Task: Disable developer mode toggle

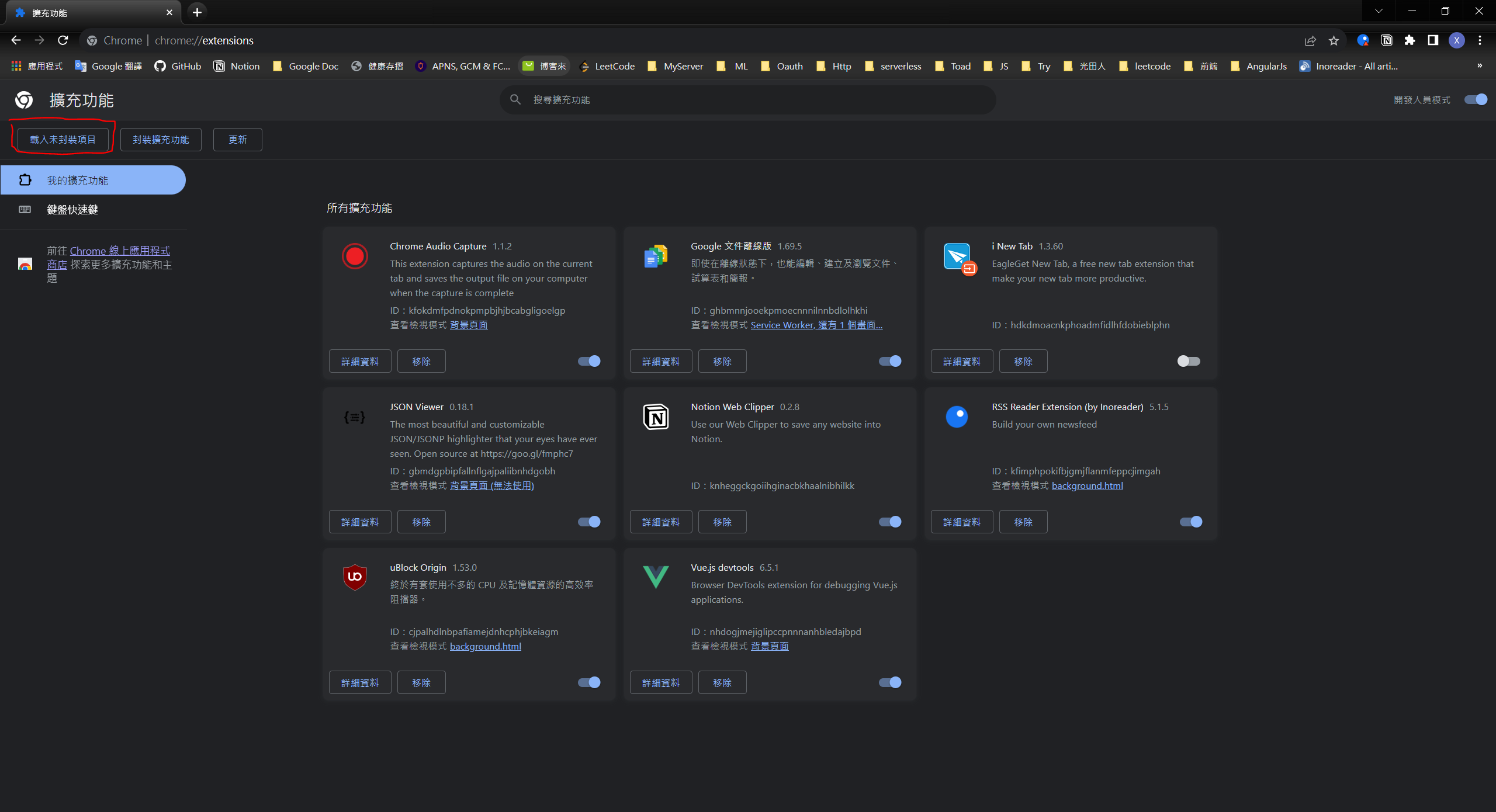Action: (x=1476, y=100)
